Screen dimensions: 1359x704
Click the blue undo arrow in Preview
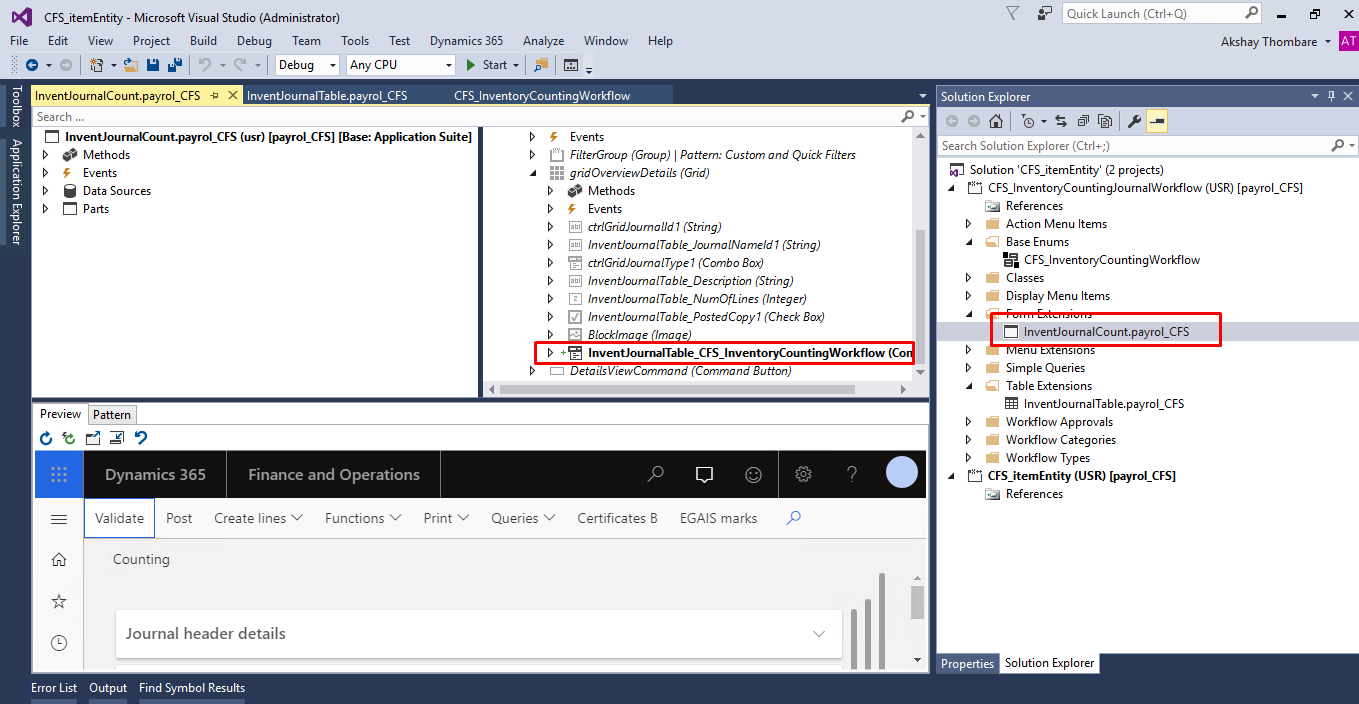pyautogui.click(x=141, y=438)
